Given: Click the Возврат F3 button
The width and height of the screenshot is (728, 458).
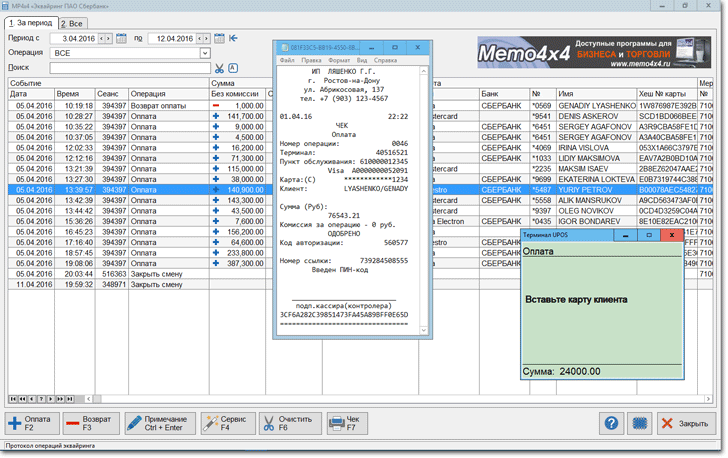Looking at the screenshot, I should pos(91,424).
